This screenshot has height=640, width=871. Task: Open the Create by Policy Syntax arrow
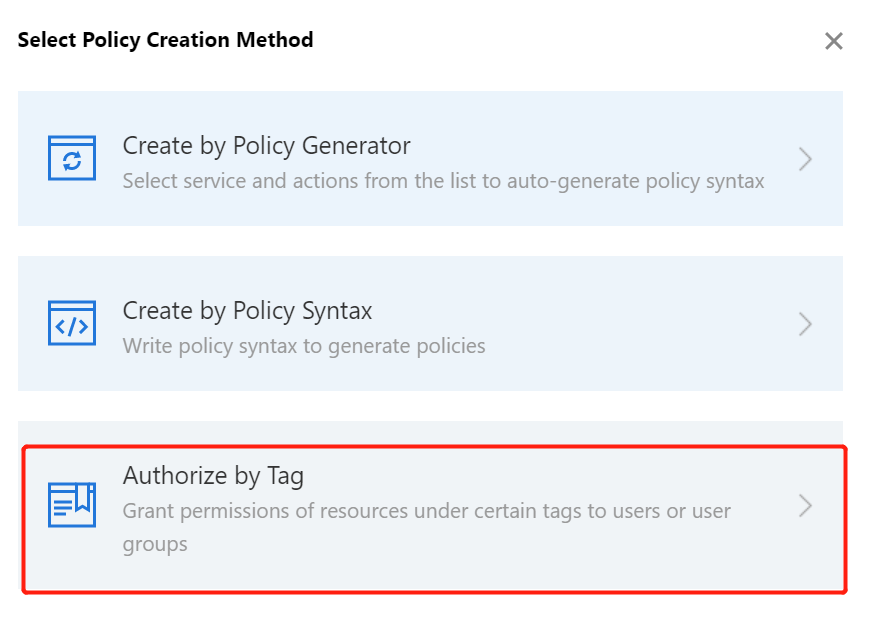click(805, 324)
